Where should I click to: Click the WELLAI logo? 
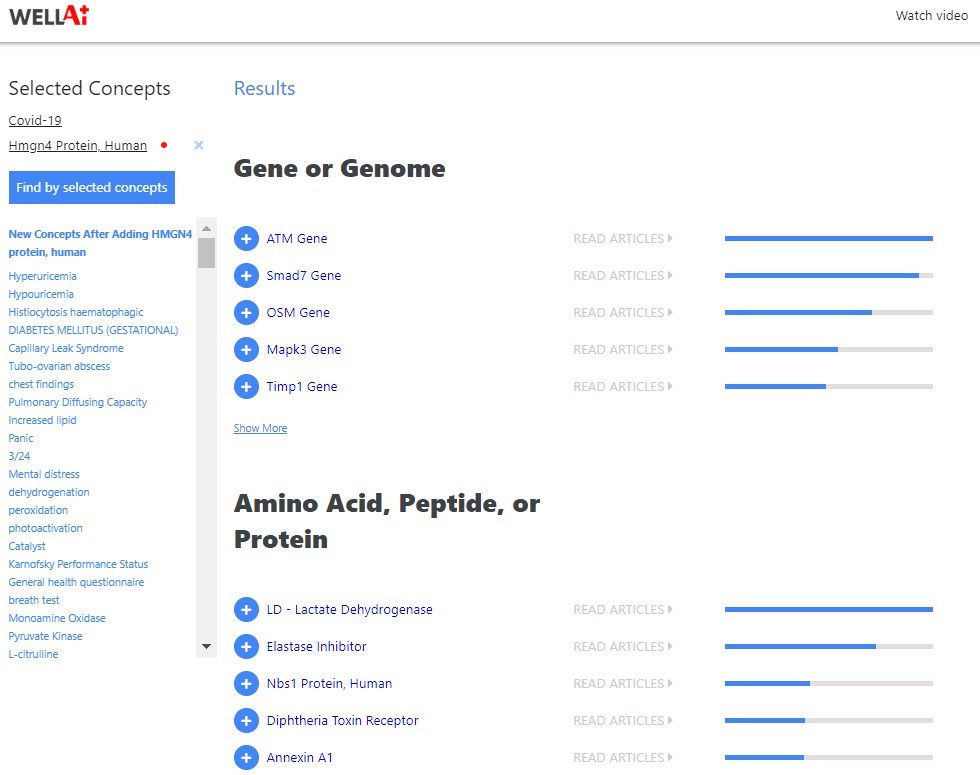pyautogui.click(x=49, y=16)
